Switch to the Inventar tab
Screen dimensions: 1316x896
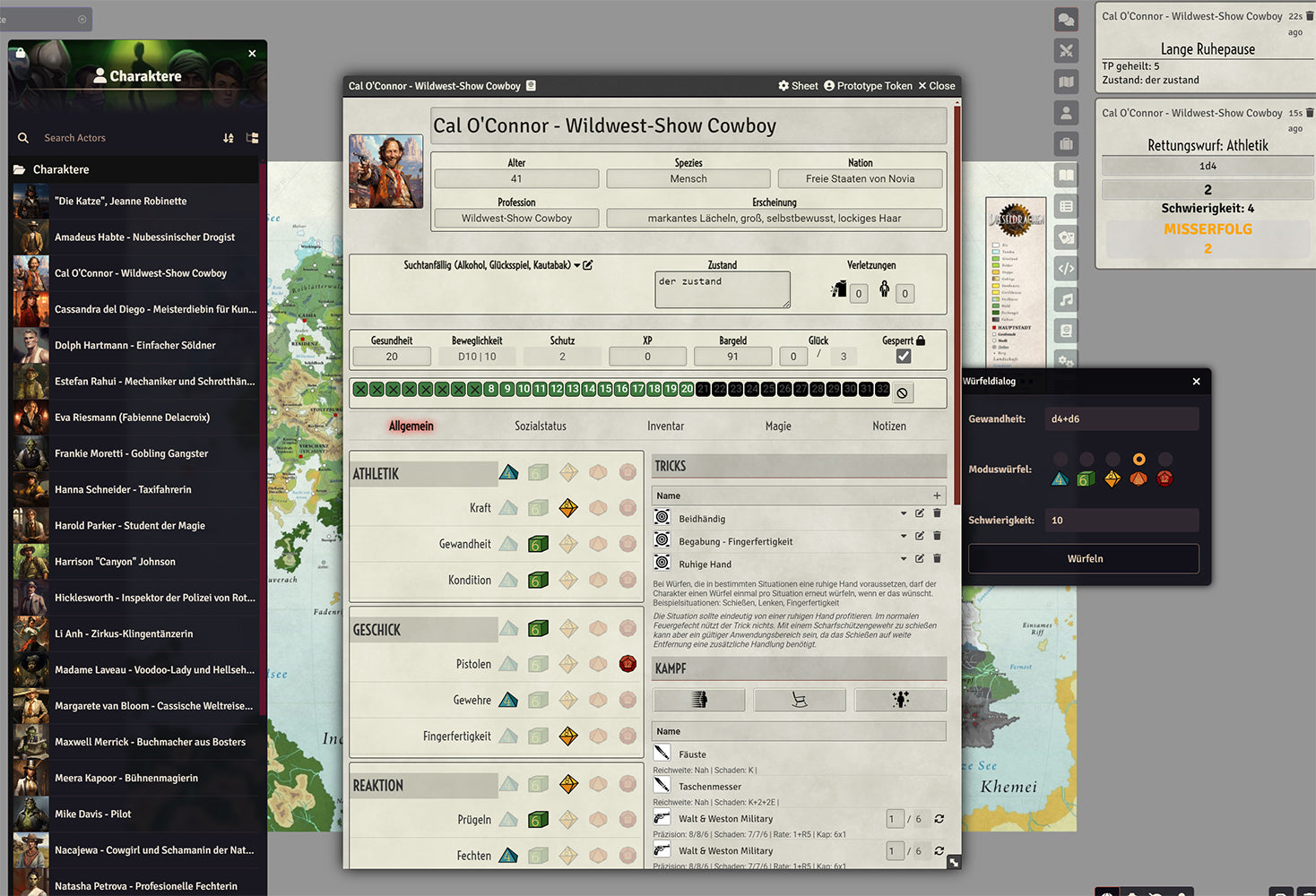coord(665,426)
